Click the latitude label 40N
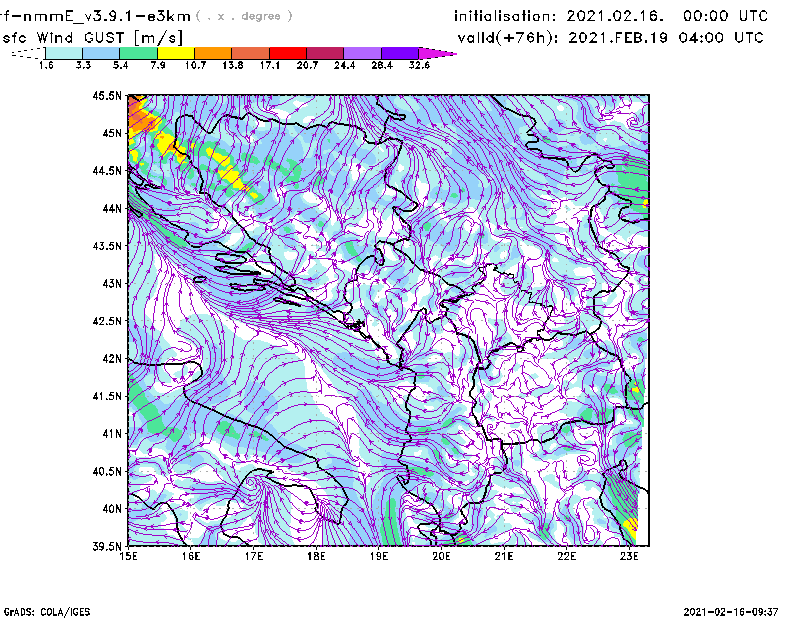Screen dimensions: 800x618 (x=112, y=509)
